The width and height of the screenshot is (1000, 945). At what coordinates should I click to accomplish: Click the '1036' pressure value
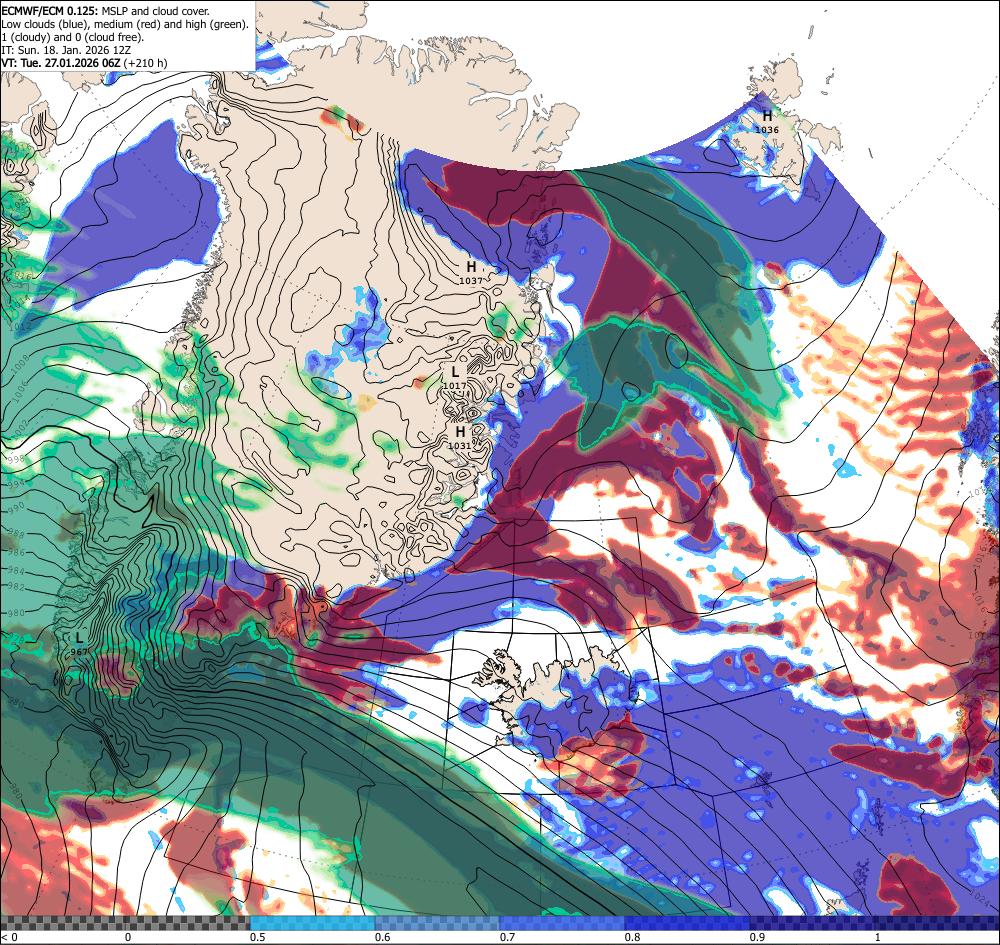(767, 129)
